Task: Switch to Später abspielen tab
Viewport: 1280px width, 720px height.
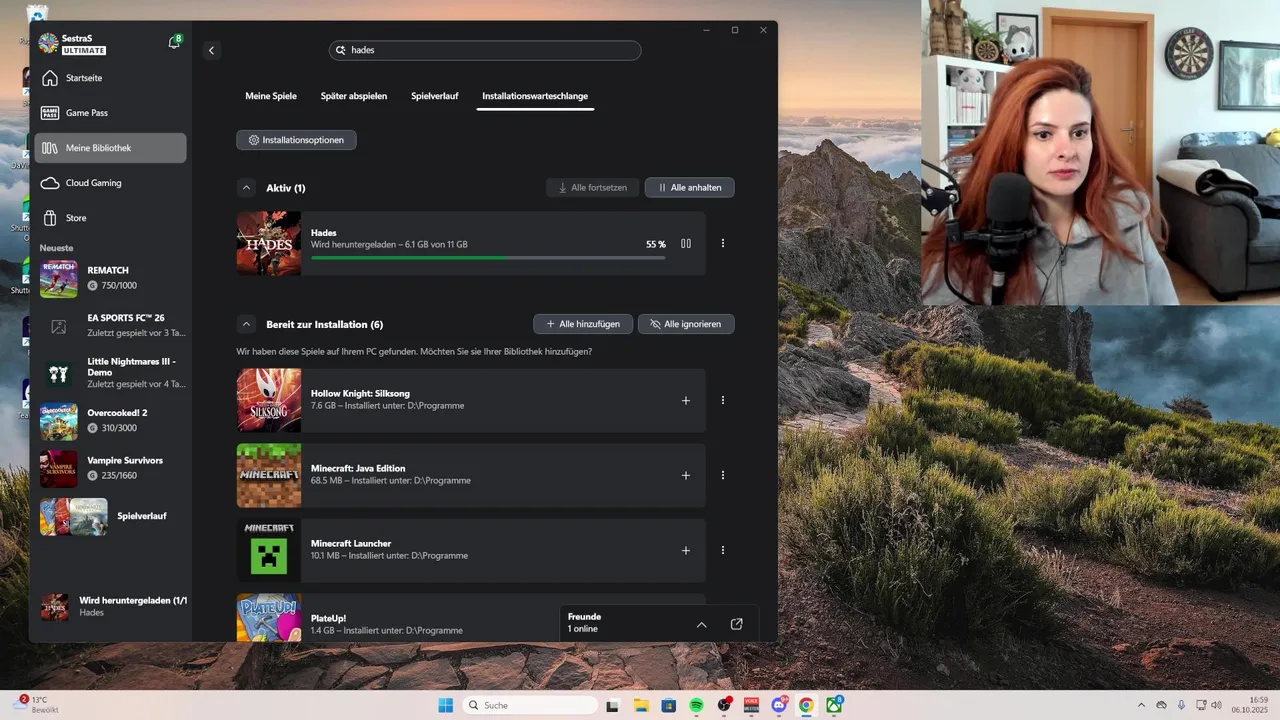Action: pos(354,96)
